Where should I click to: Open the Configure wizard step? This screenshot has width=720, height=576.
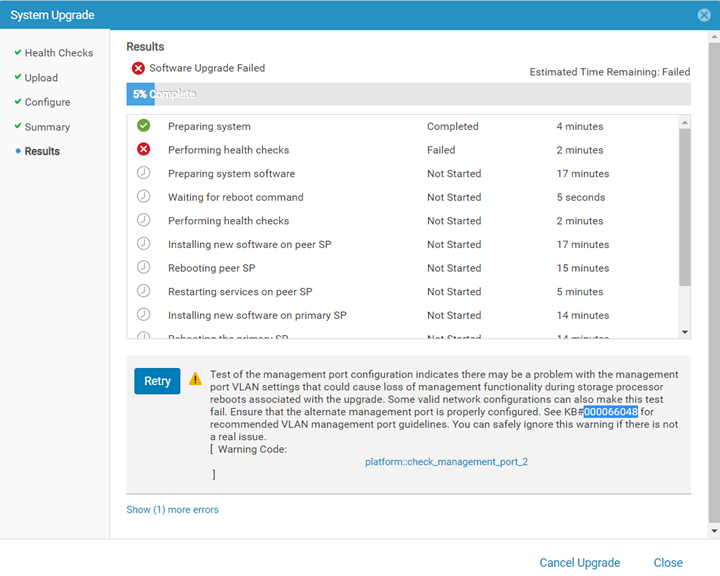47,102
